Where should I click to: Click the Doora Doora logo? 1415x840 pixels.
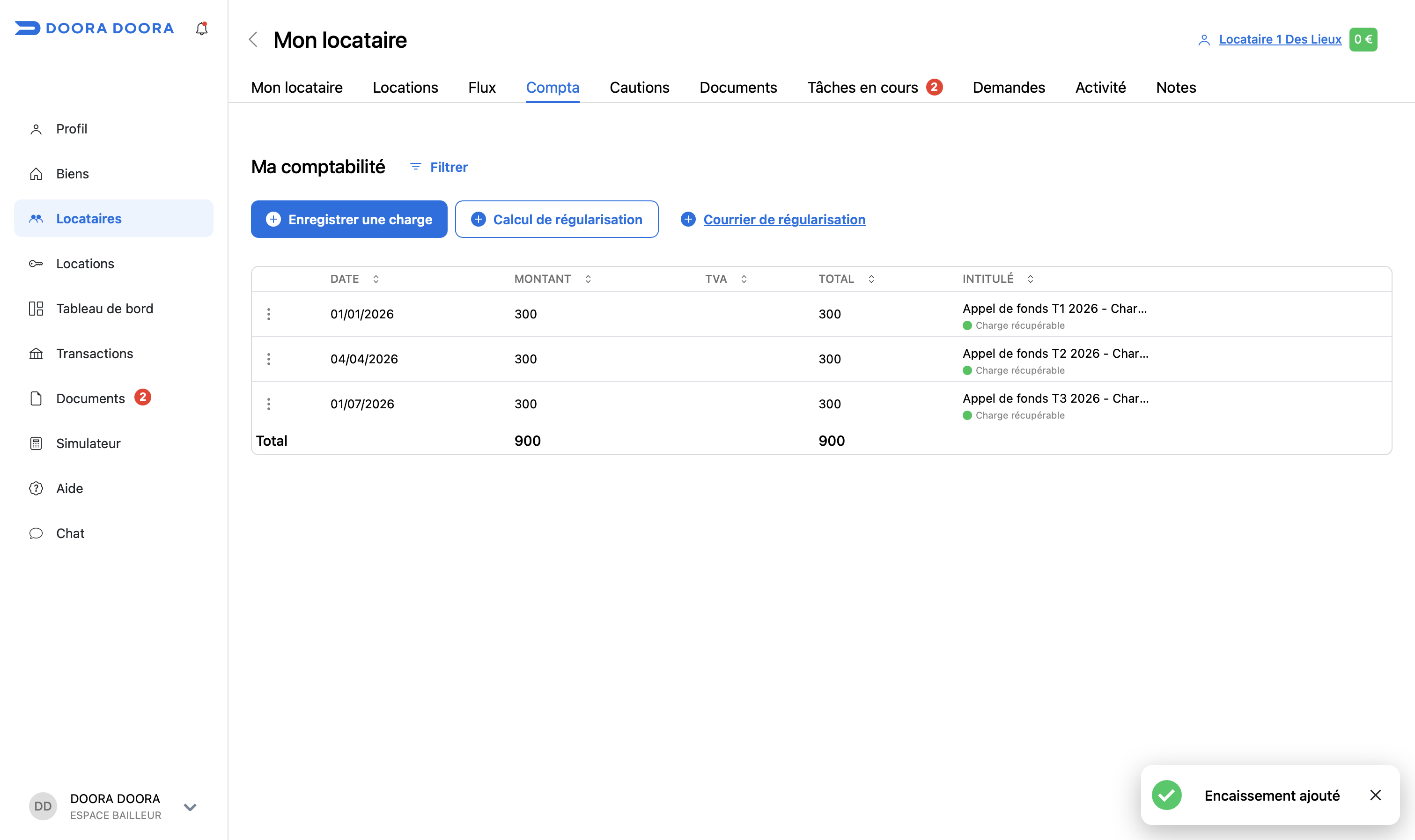(94, 28)
